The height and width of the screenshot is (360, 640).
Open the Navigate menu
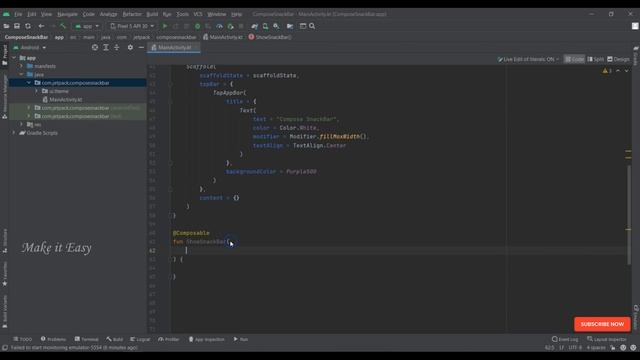tap(67, 14)
